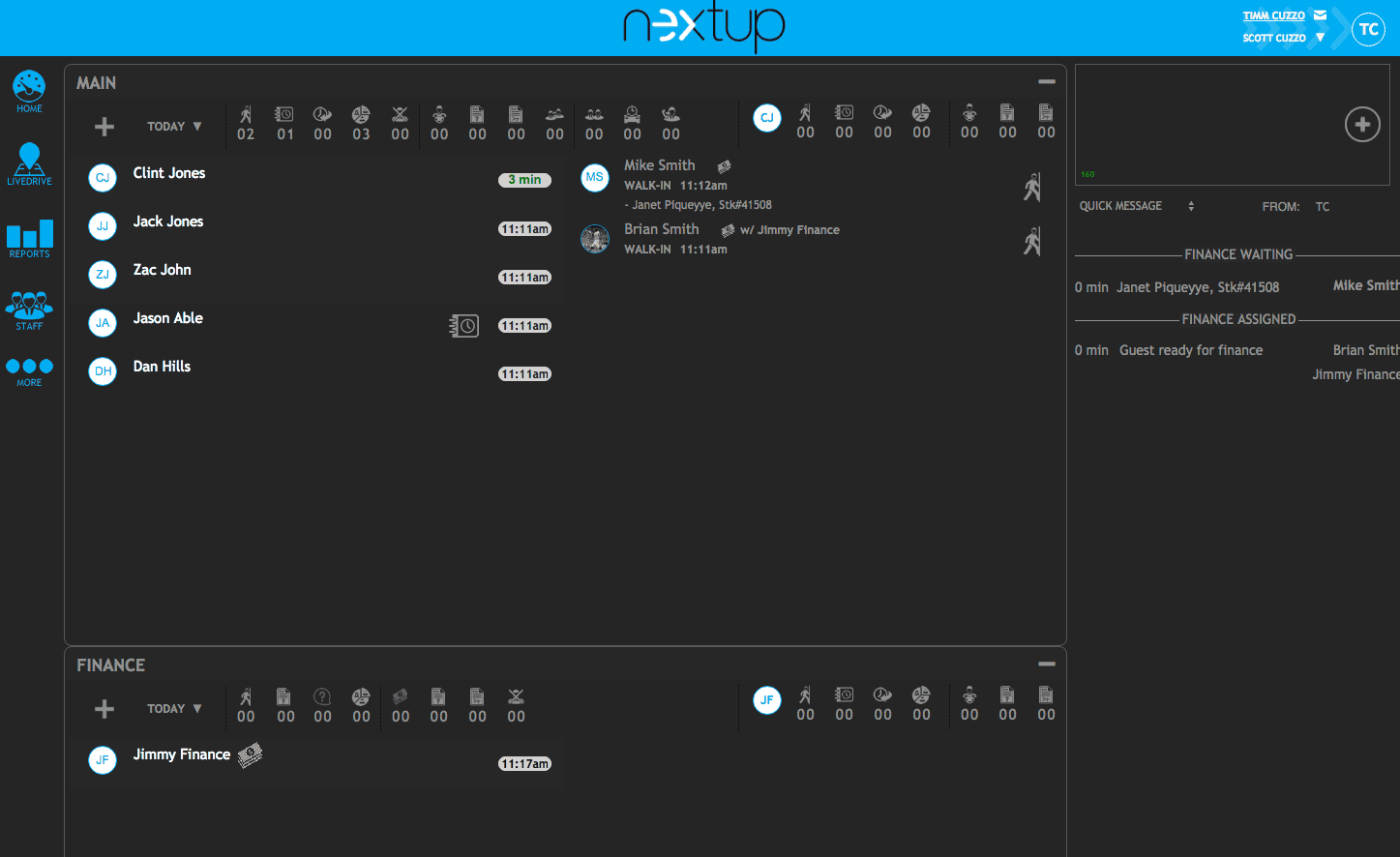This screenshot has width=1400, height=857.
Task: Click the crossed-out icon in Finance stats
Action: (516, 696)
